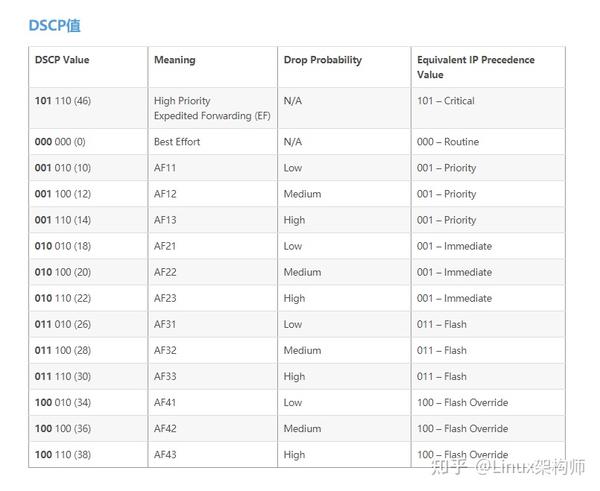Click the AF23 cell
The image size is (600, 491).
[165, 298]
